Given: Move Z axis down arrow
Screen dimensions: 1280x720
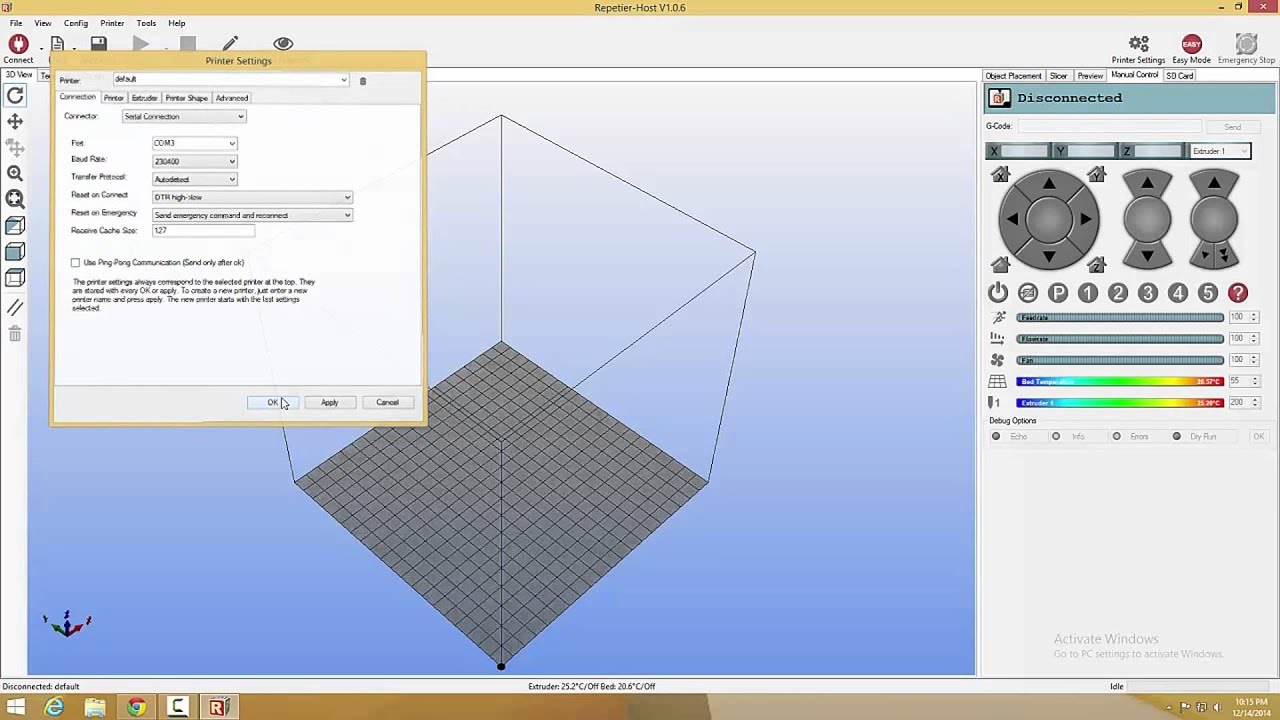Looking at the screenshot, I should pyautogui.click(x=1147, y=256).
